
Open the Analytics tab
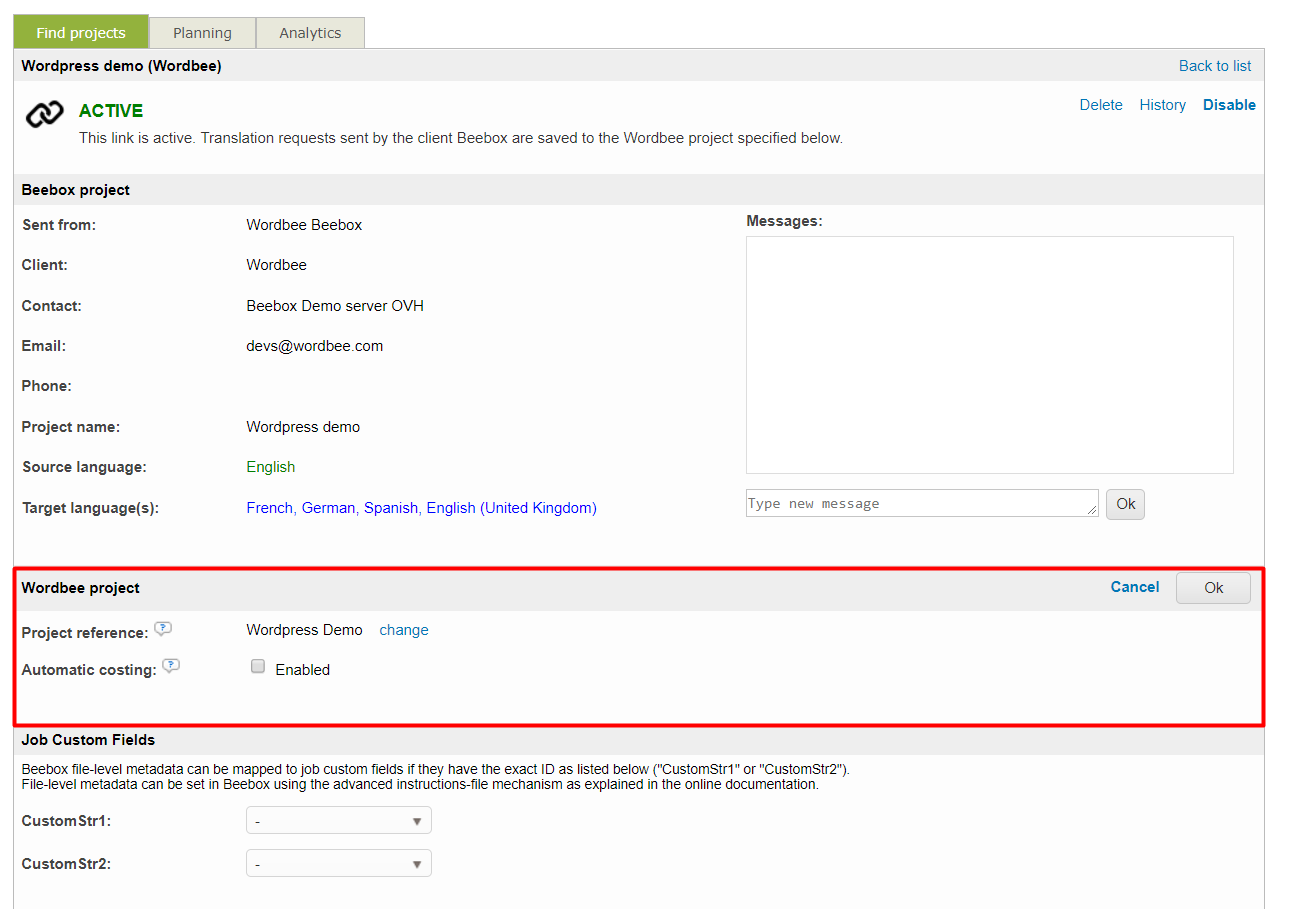(310, 33)
